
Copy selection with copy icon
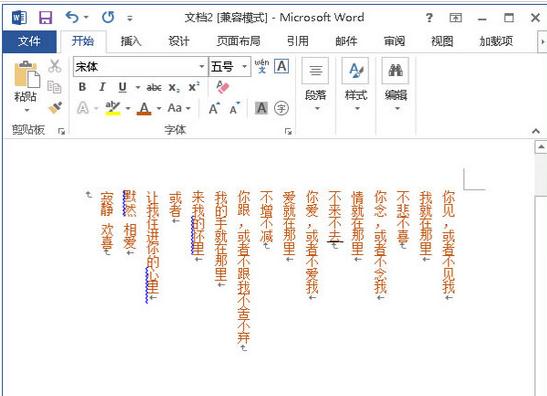pyautogui.click(x=54, y=87)
